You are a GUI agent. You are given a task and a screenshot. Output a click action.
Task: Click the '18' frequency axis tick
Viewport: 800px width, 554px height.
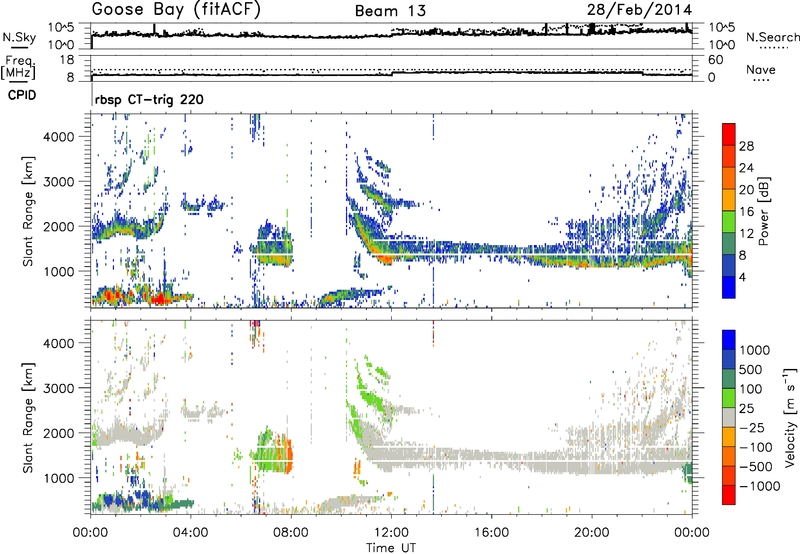tap(67, 60)
